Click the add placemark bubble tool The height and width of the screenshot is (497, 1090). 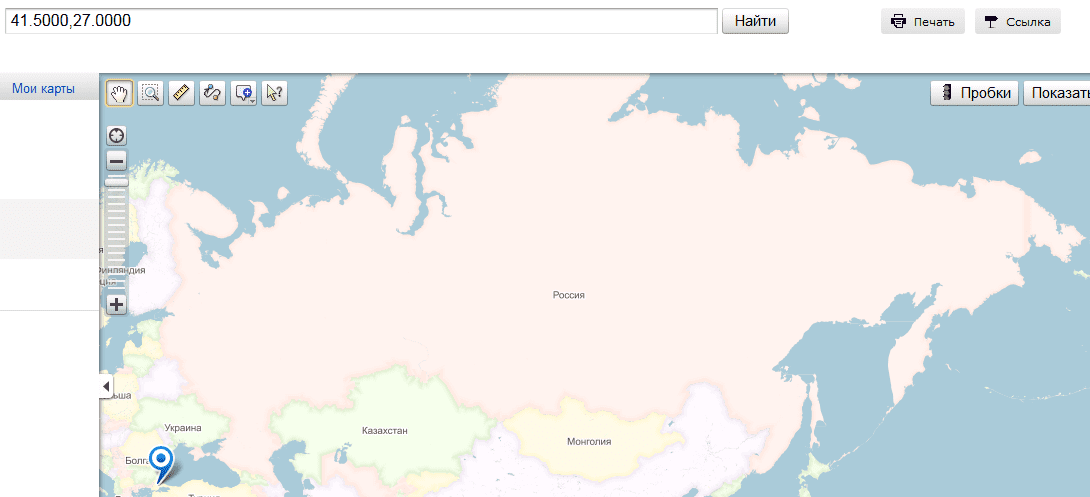pos(244,93)
